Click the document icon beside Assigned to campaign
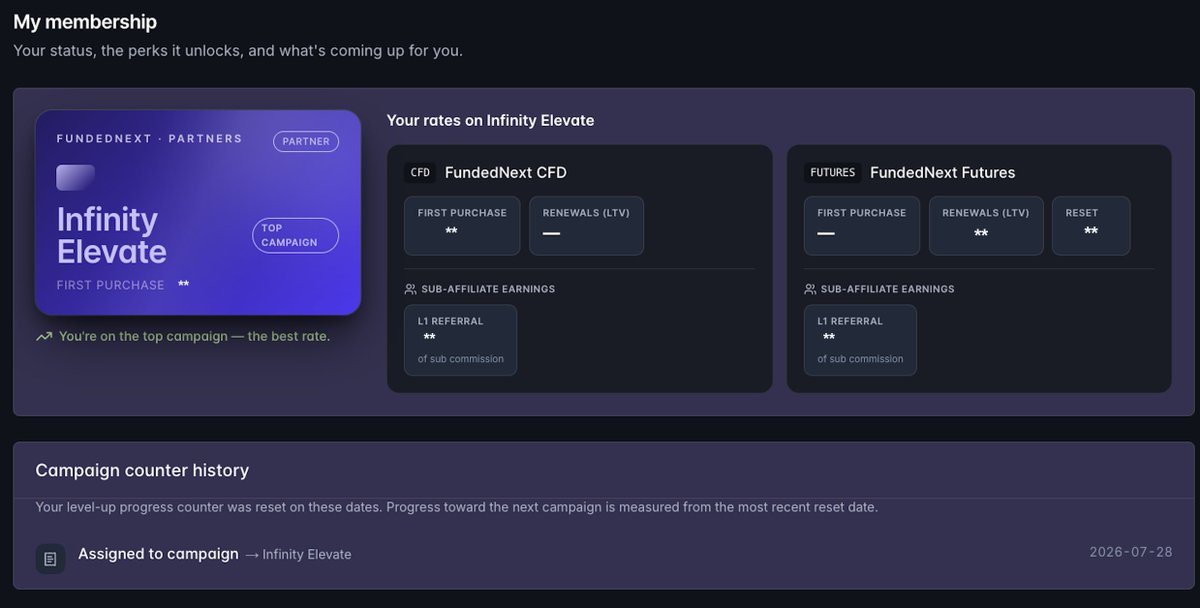 [x=50, y=559]
